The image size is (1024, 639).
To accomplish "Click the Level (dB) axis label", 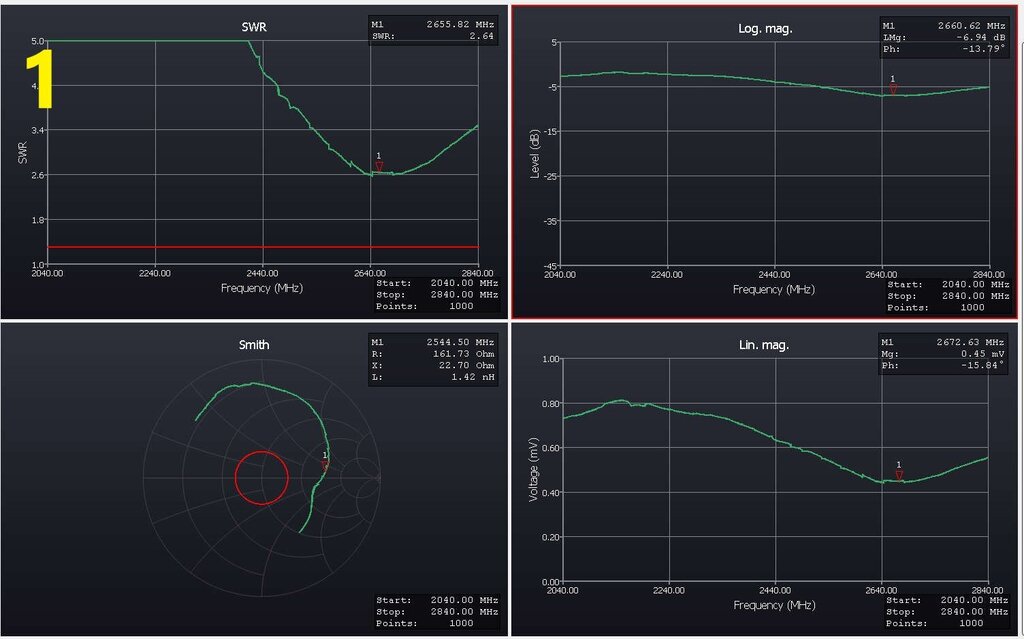I will pos(533,154).
